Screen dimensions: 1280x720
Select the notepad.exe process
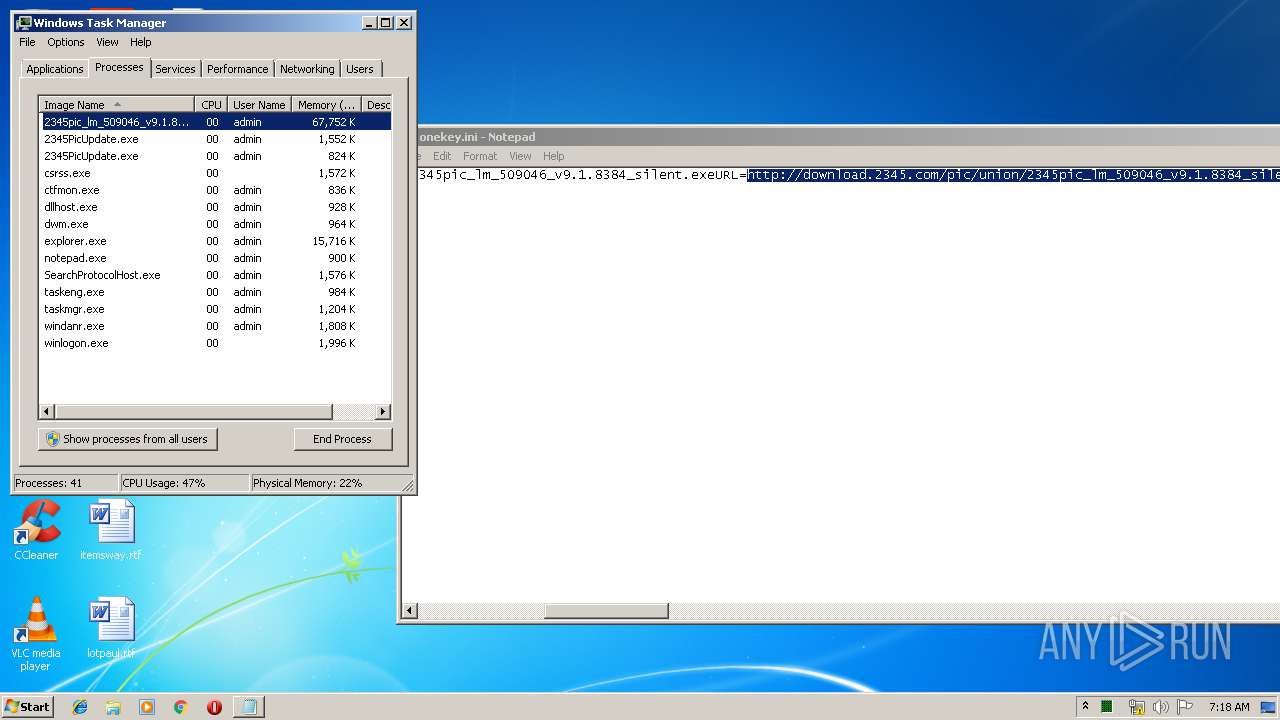(215, 258)
